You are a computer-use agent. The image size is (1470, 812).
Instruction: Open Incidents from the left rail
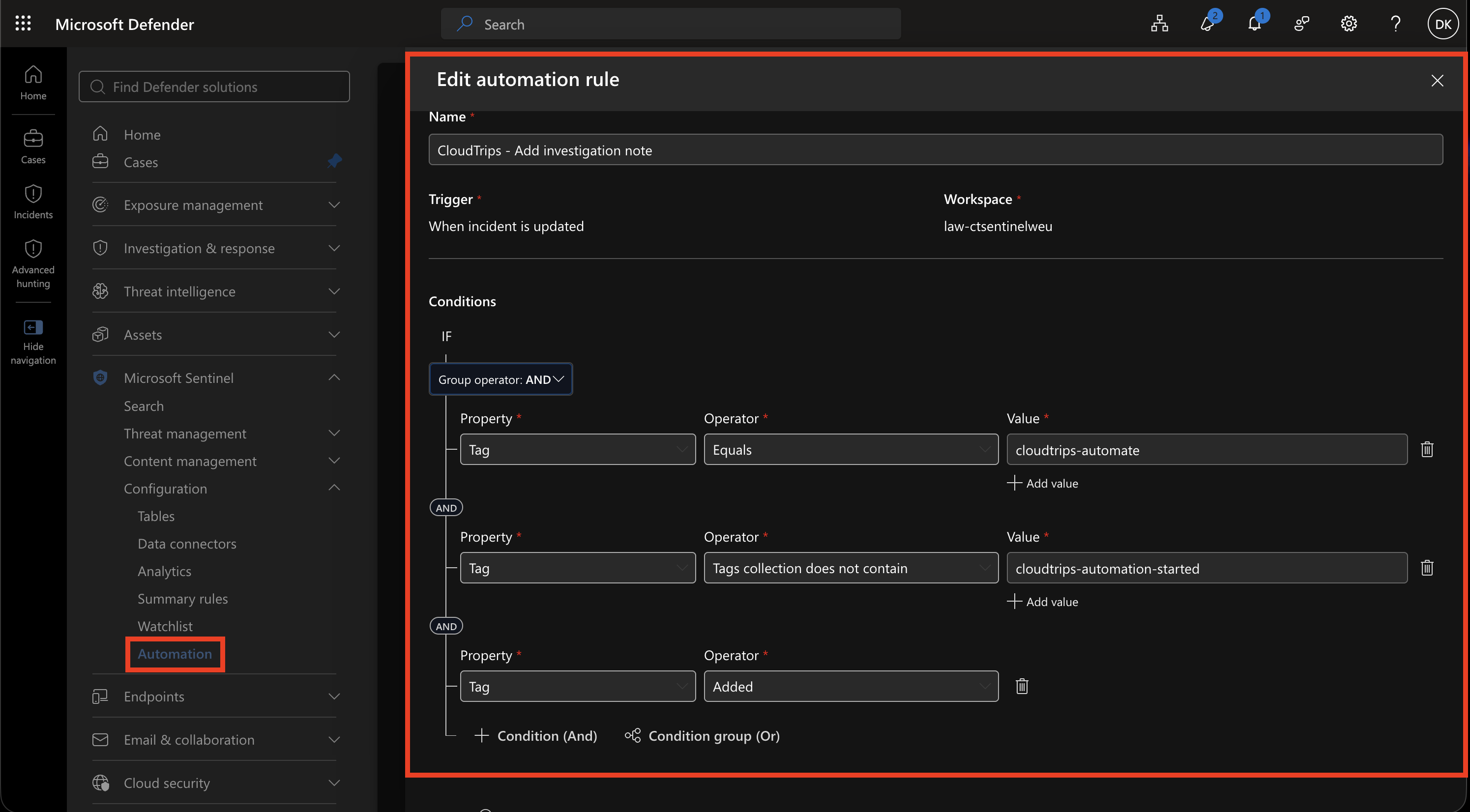[x=33, y=202]
